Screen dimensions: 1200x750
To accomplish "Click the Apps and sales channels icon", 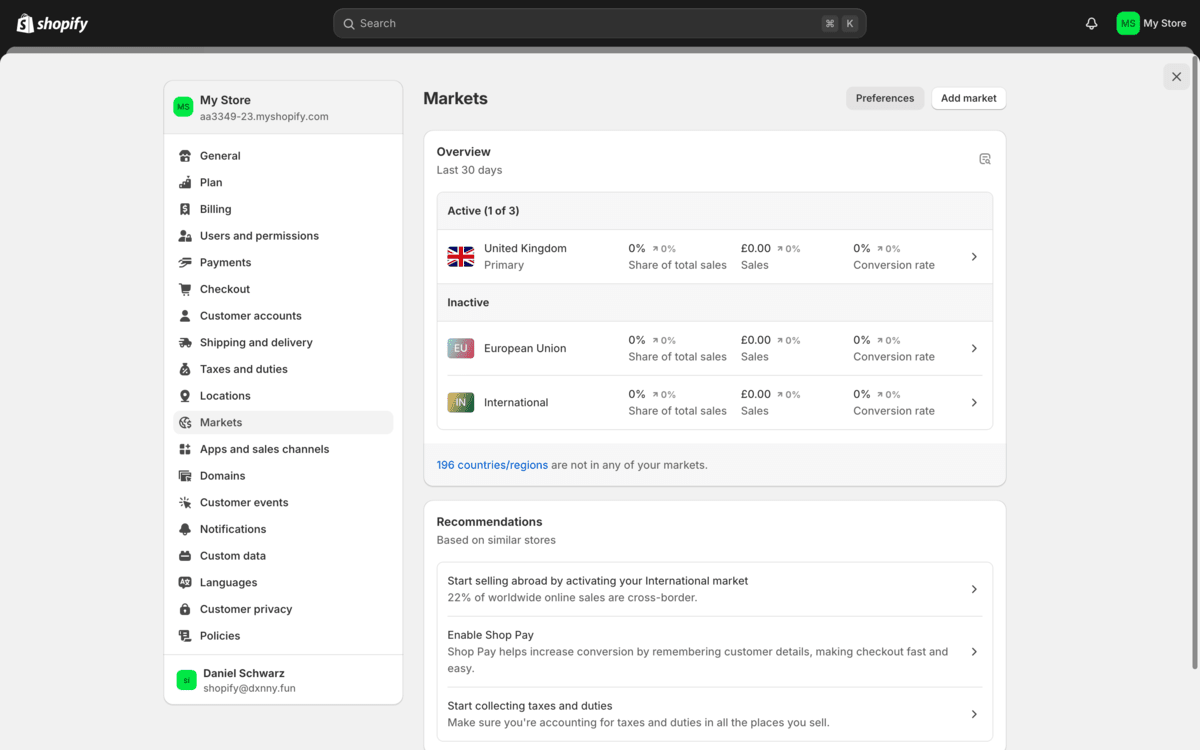I will [x=184, y=448].
